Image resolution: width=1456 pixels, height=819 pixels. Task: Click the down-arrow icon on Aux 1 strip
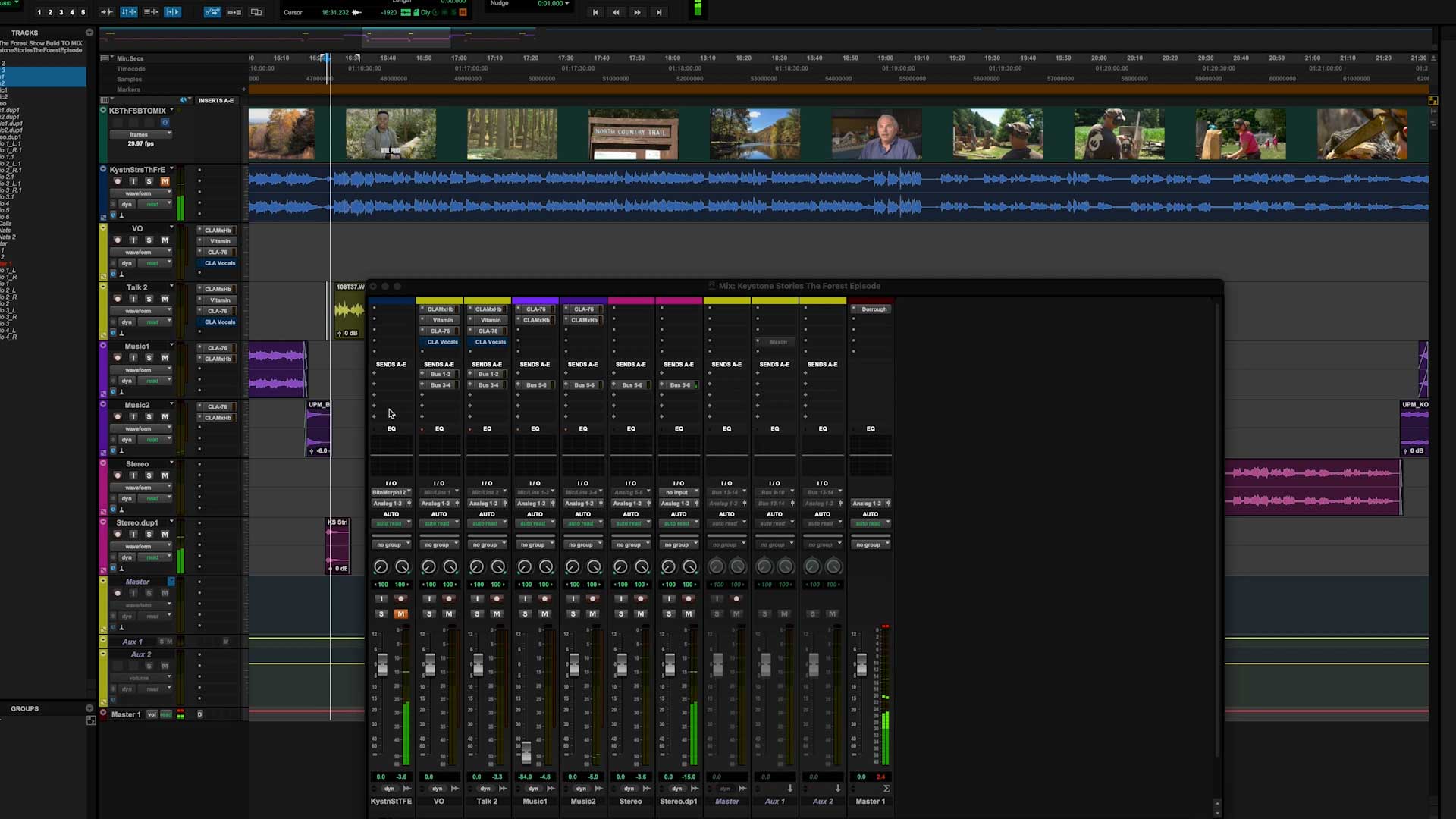[789, 789]
